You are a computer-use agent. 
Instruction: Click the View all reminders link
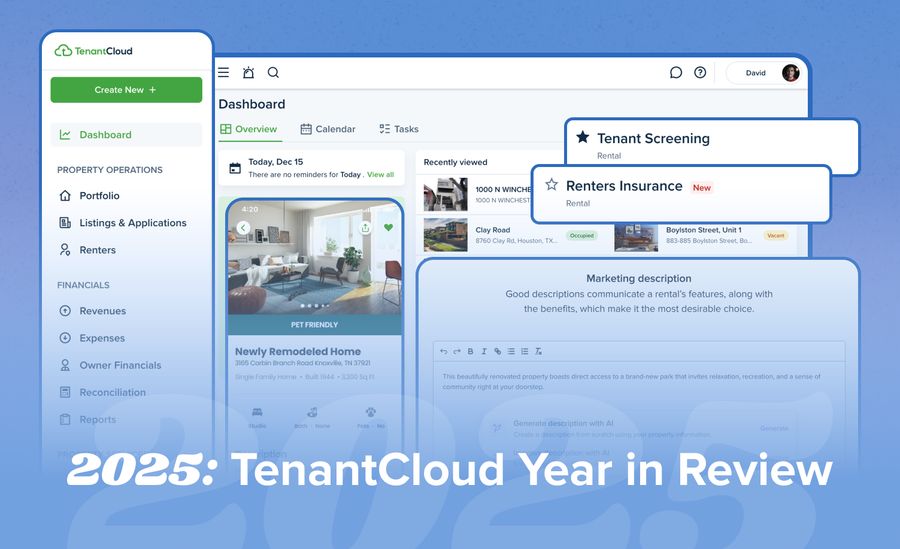tap(381, 175)
